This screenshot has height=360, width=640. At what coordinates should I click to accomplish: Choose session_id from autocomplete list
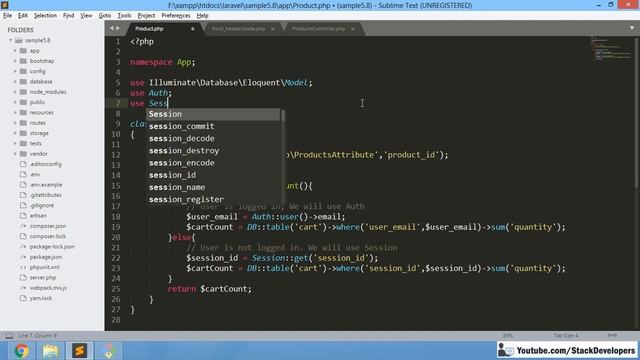click(213, 175)
